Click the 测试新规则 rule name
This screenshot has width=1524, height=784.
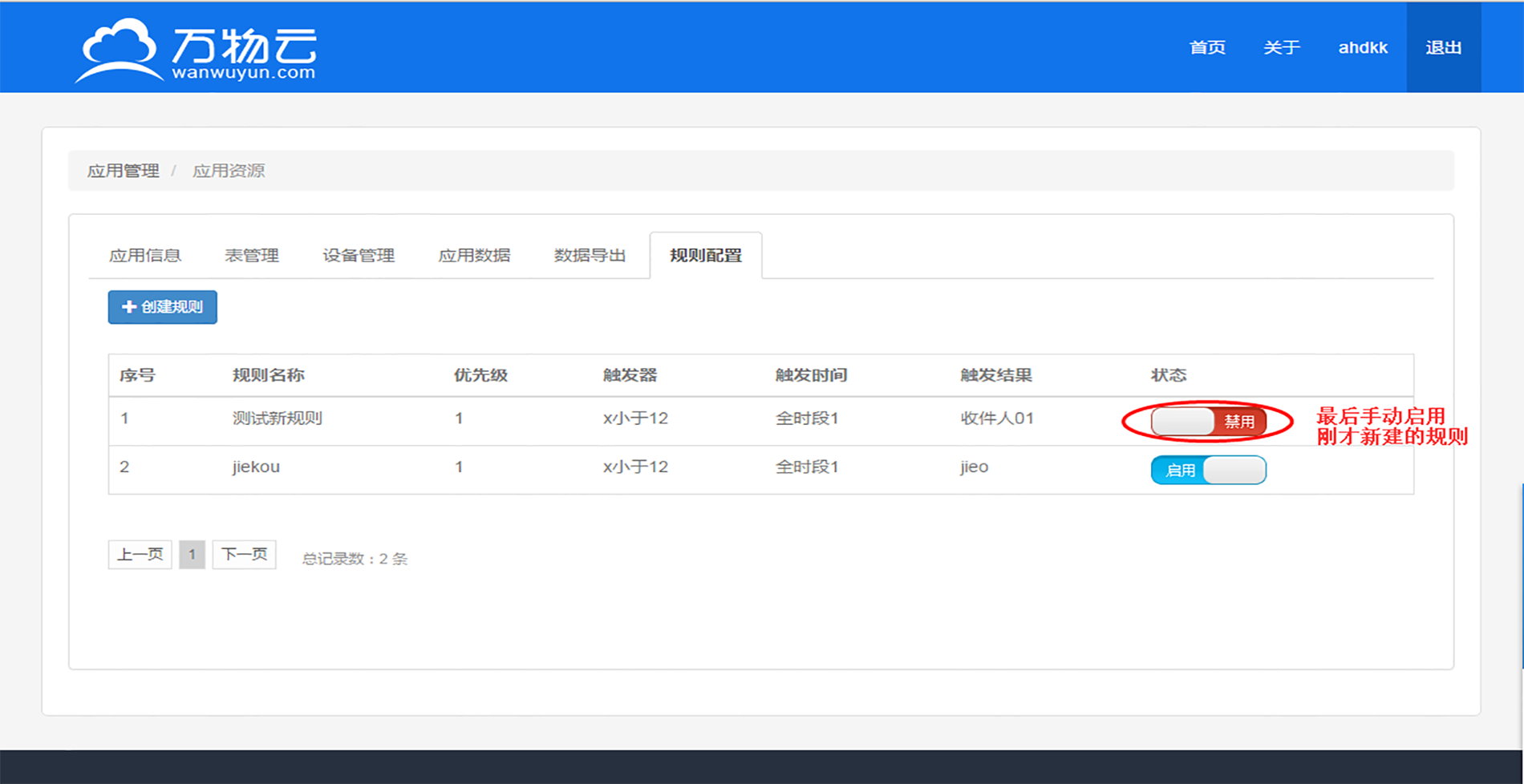278,418
